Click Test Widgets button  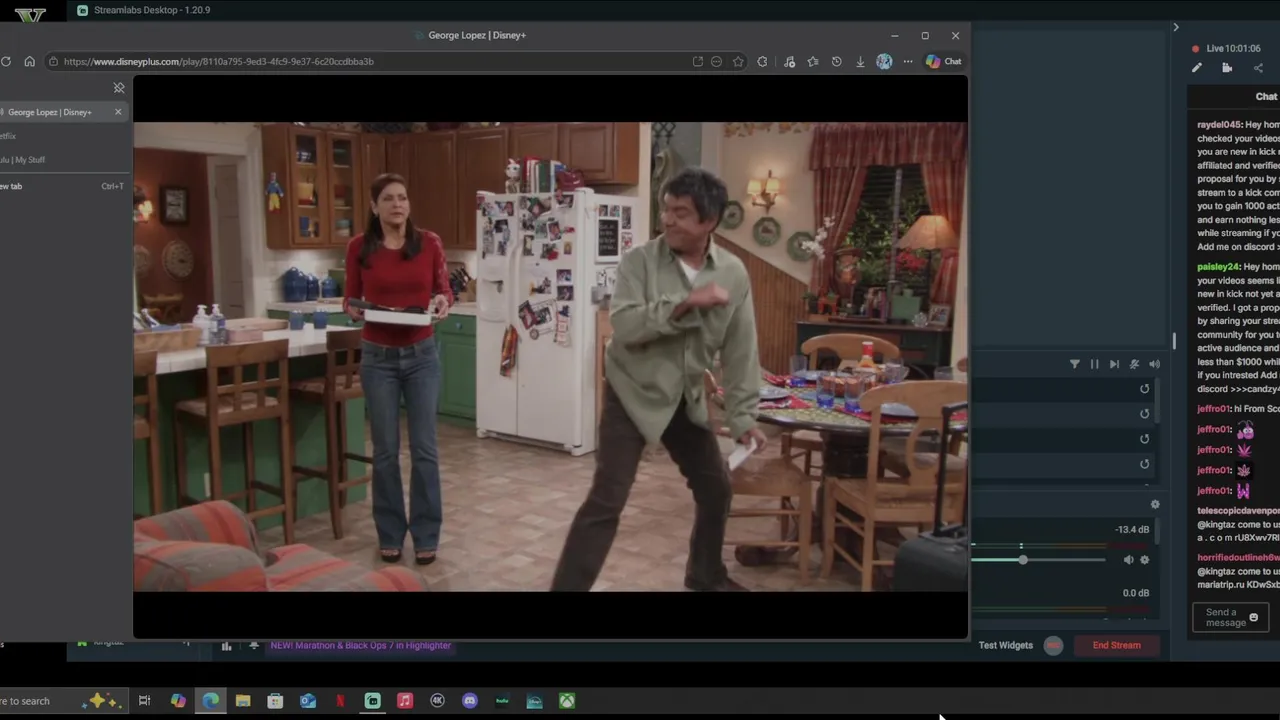(1006, 645)
